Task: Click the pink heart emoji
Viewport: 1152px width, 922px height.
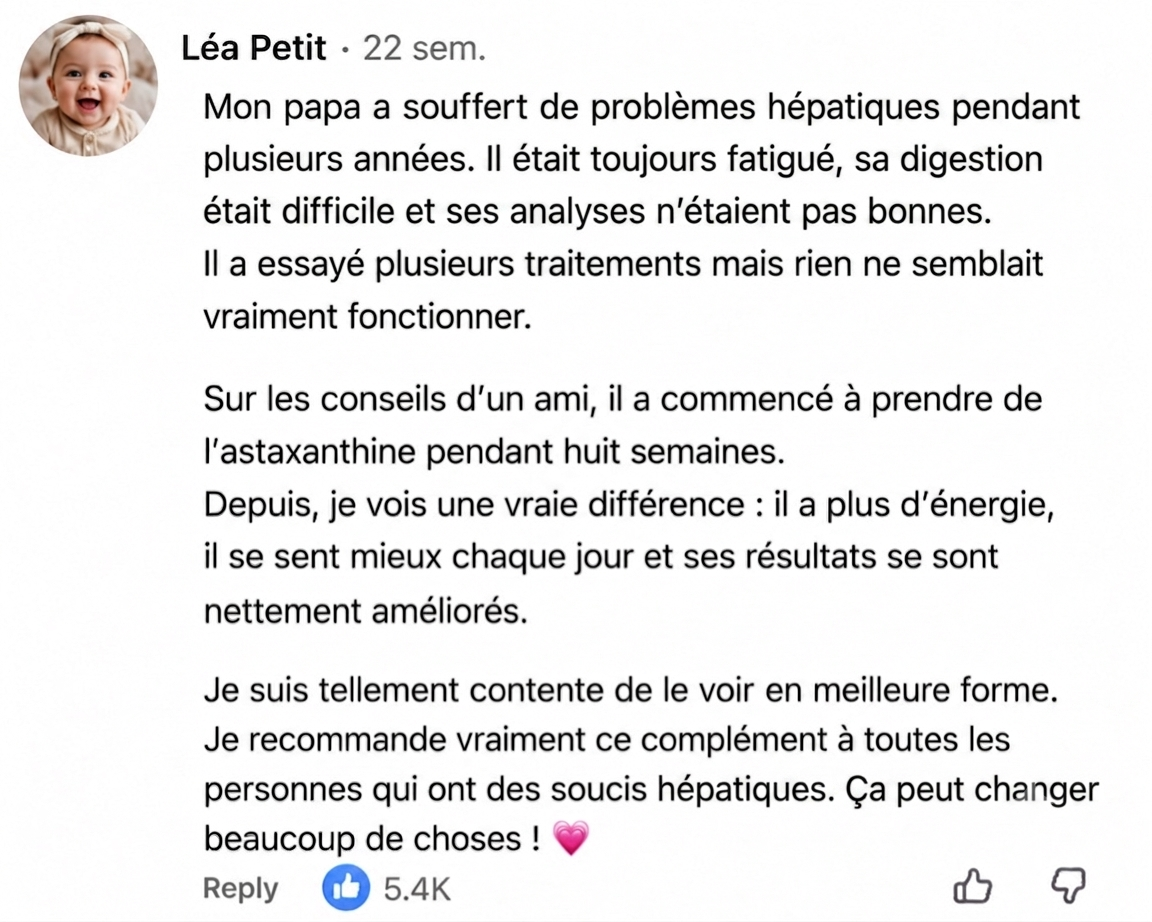Action: [x=571, y=838]
